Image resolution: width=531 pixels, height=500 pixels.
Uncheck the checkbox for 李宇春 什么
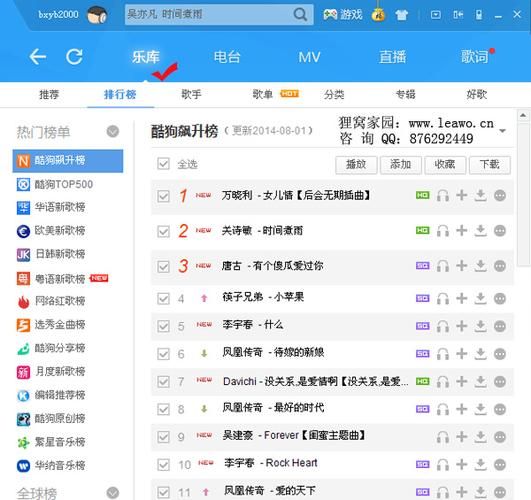(163, 326)
